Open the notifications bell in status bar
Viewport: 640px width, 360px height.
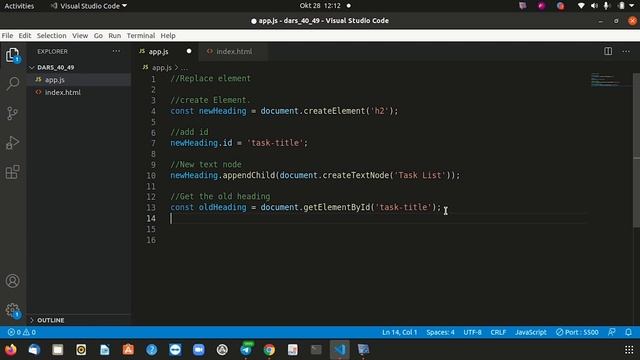click(629, 332)
